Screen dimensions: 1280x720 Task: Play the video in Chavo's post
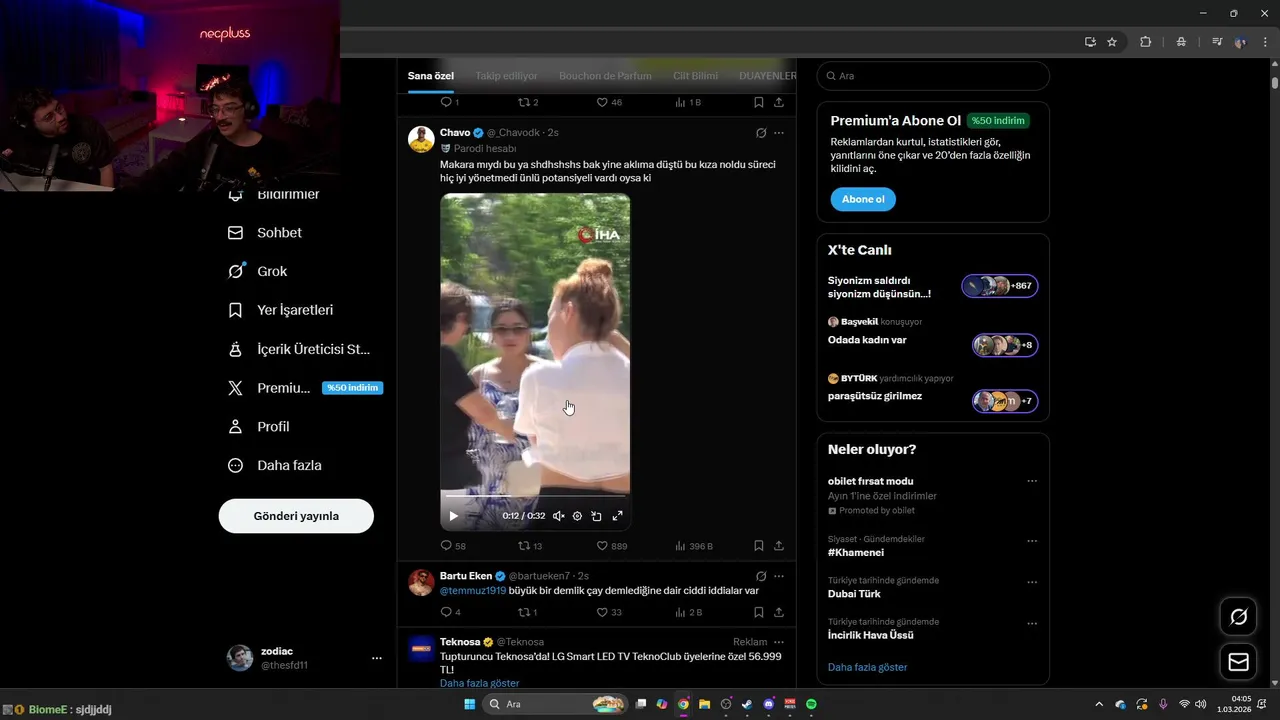coord(453,516)
